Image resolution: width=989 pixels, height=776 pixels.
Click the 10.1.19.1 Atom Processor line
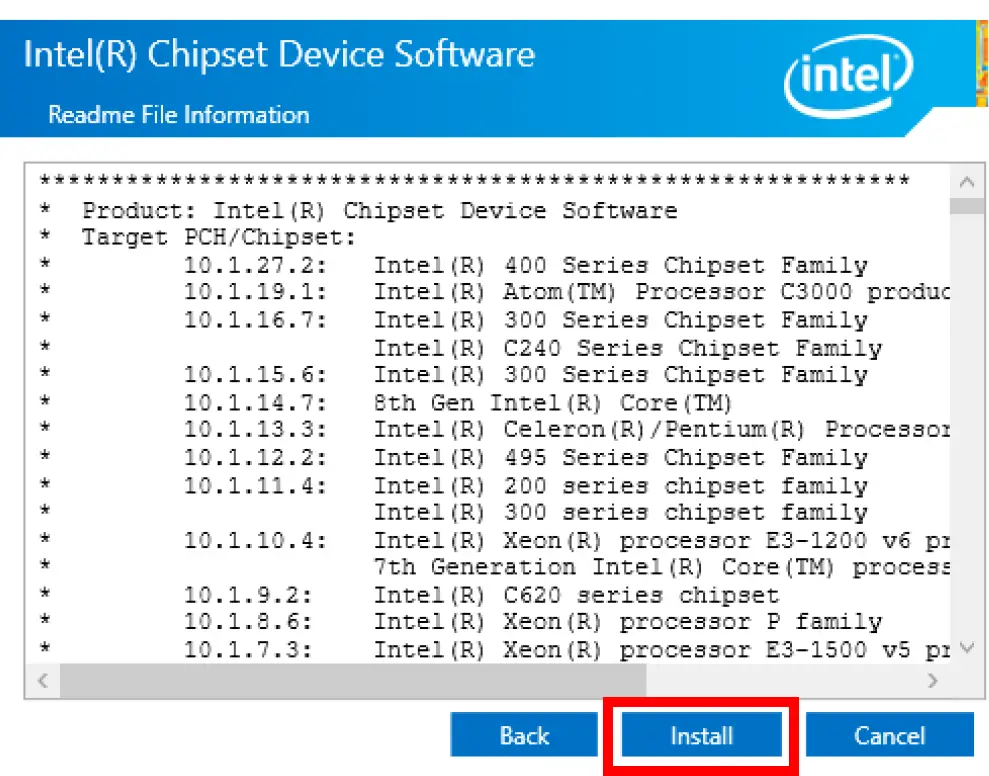(x=565, y=293)
